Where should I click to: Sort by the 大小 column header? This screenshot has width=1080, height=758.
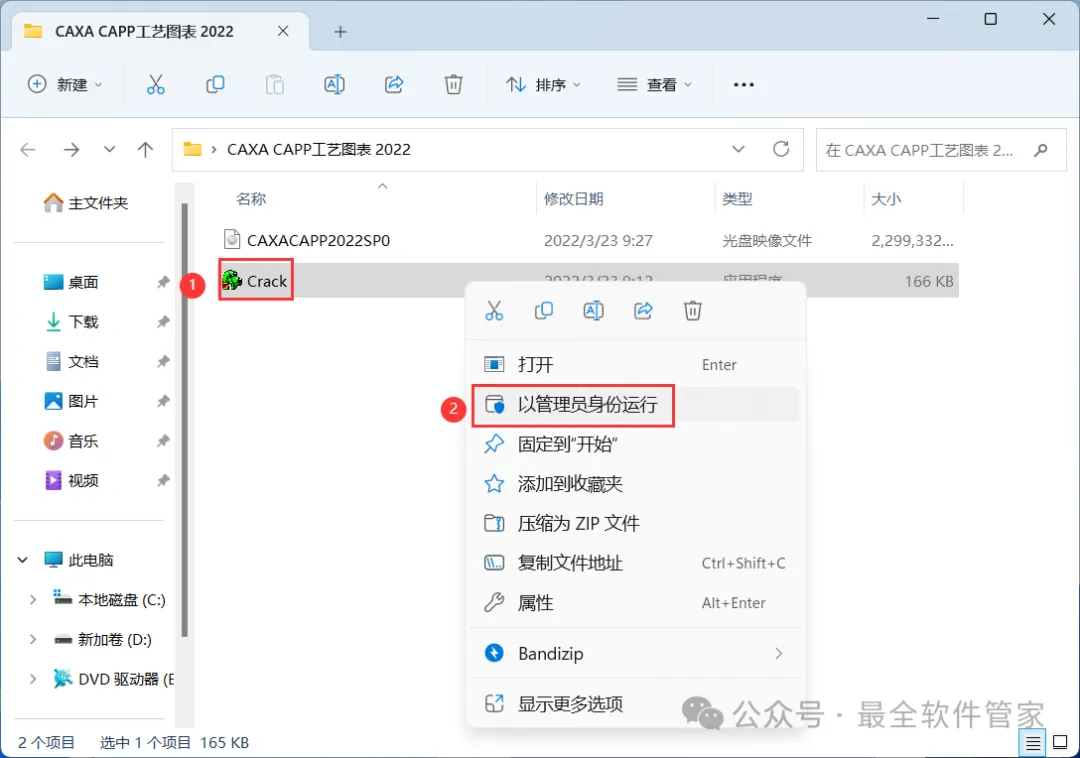[886, 199]
